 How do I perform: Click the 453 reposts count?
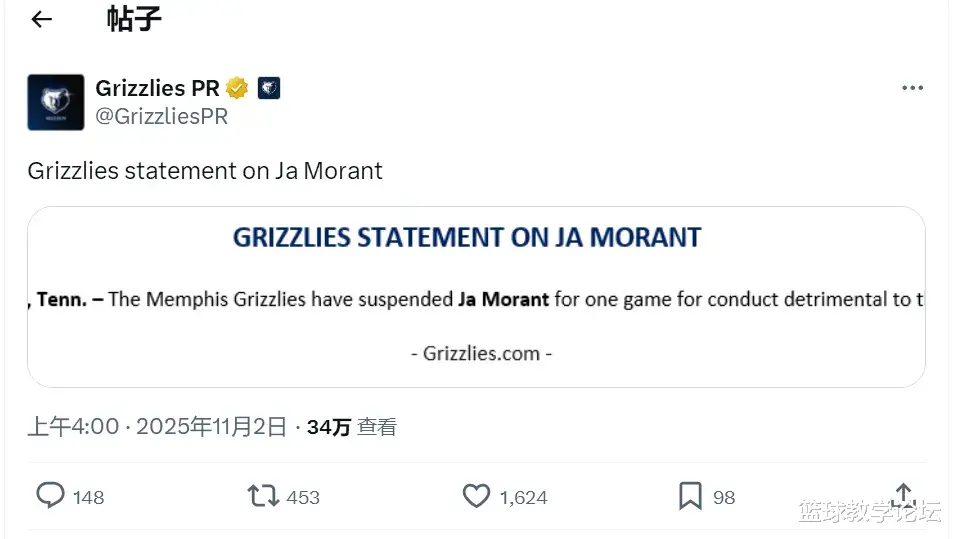(303, 497)
